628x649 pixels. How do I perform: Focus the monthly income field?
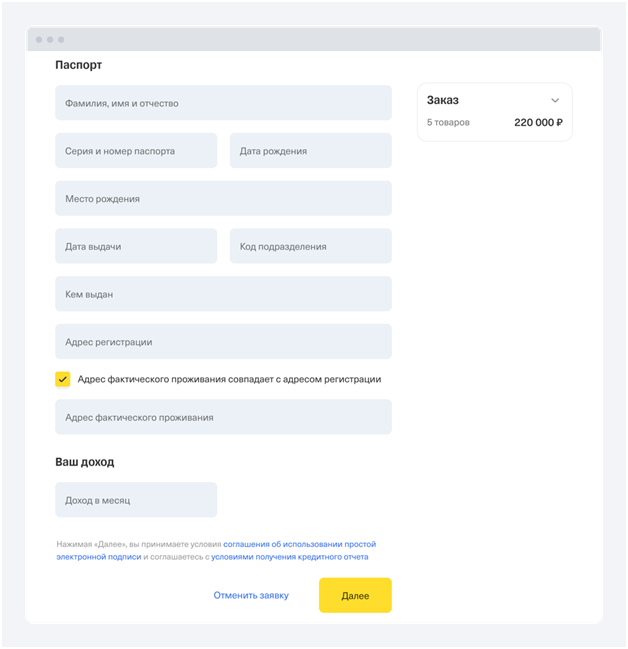tap(136, 500)
